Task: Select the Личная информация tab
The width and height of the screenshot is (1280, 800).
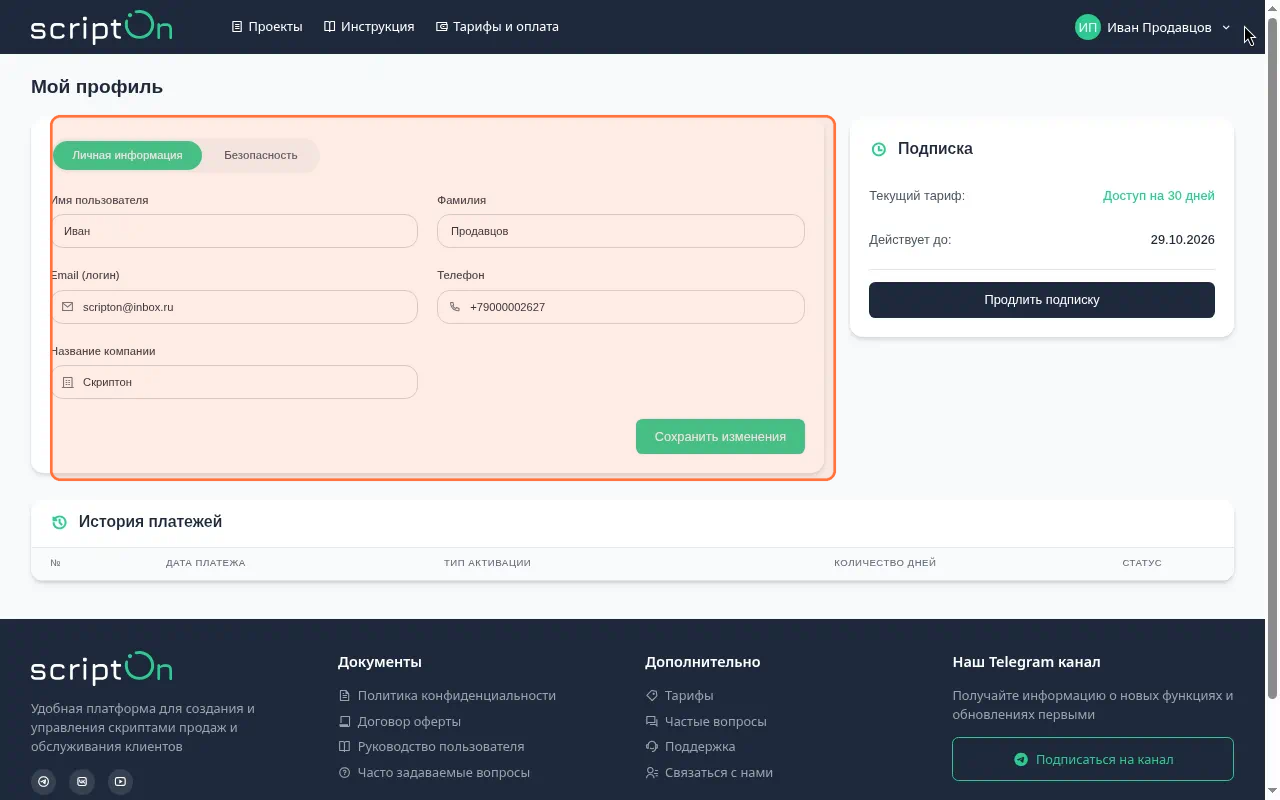Action: pyautogui.click(x=127, y=155)
